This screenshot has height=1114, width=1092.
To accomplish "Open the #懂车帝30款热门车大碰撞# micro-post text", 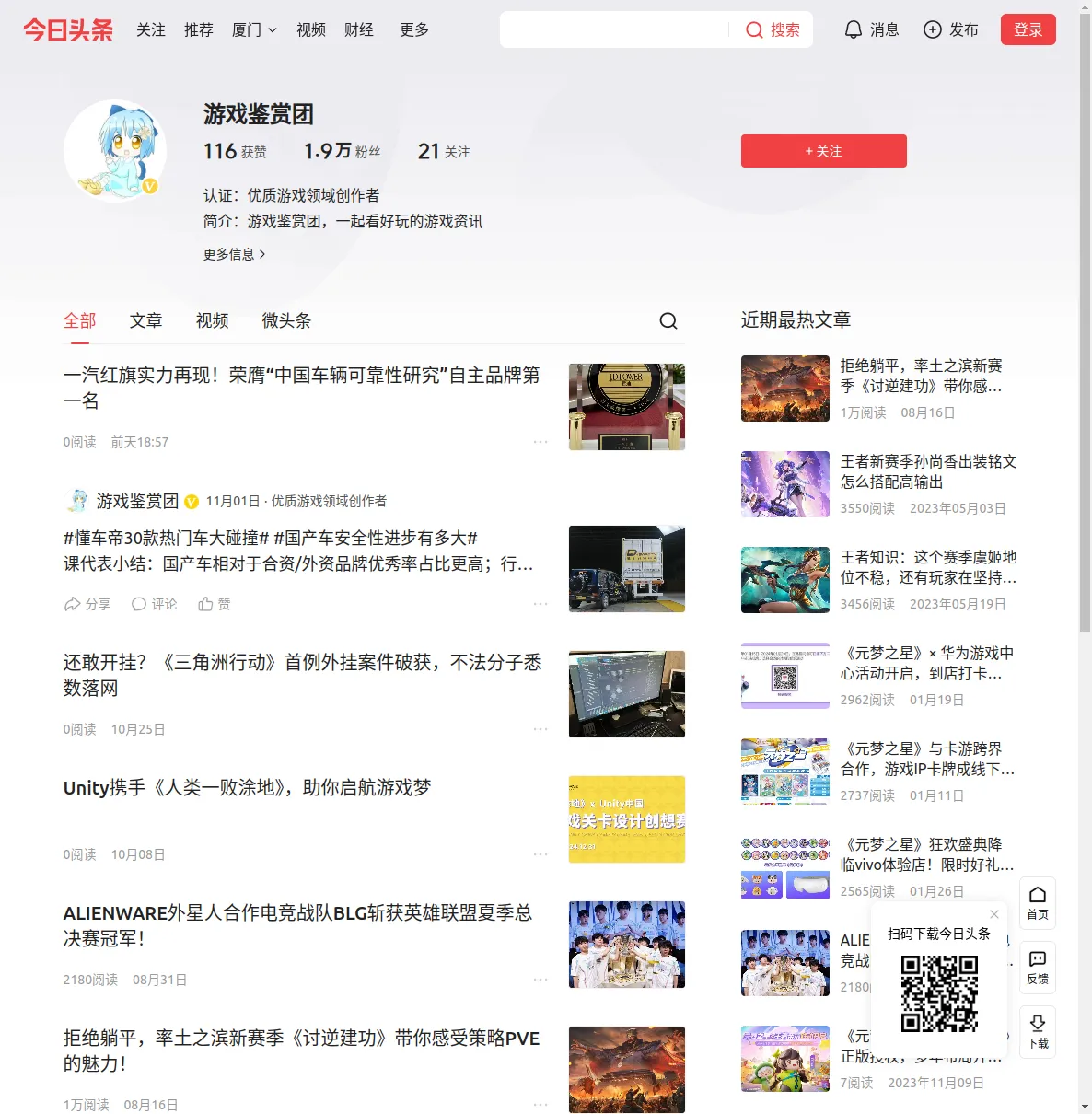I will pyautogui.click(x=298, y=551).
